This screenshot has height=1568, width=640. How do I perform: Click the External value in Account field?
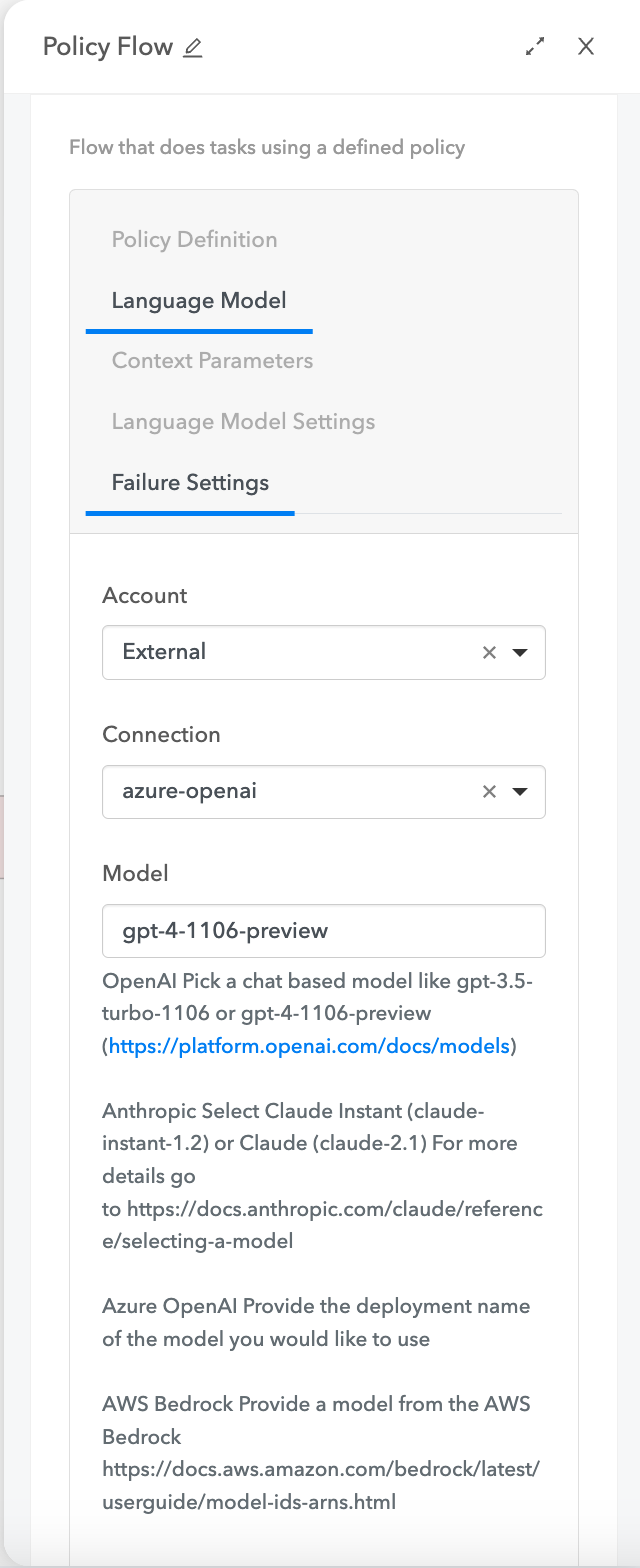pyautogui.click(x=164, y=652)
